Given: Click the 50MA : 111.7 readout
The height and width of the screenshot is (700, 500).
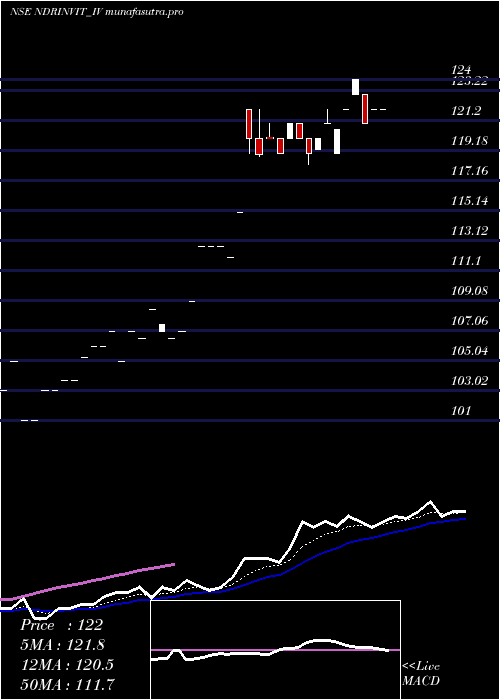Looking at the screenshot, I should pos(67,684).
